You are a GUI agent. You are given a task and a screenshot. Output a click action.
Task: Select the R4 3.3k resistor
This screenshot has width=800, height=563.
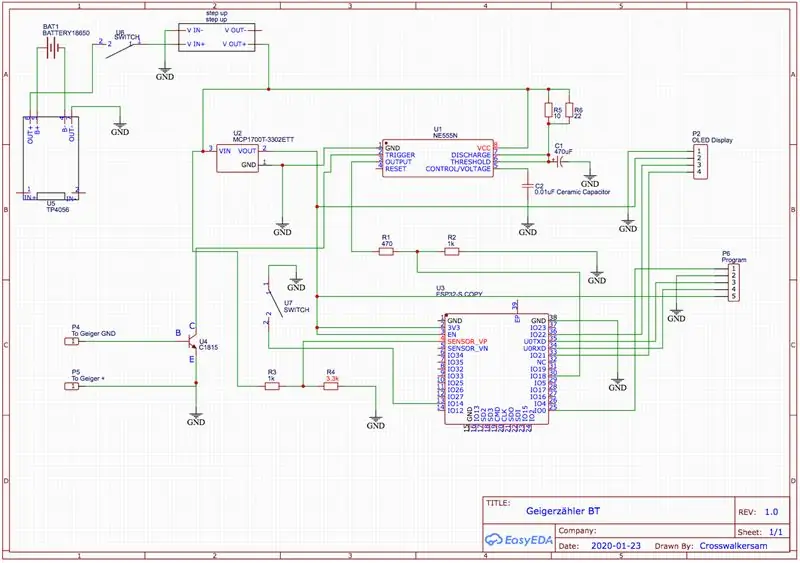click(x=331, y=386)
